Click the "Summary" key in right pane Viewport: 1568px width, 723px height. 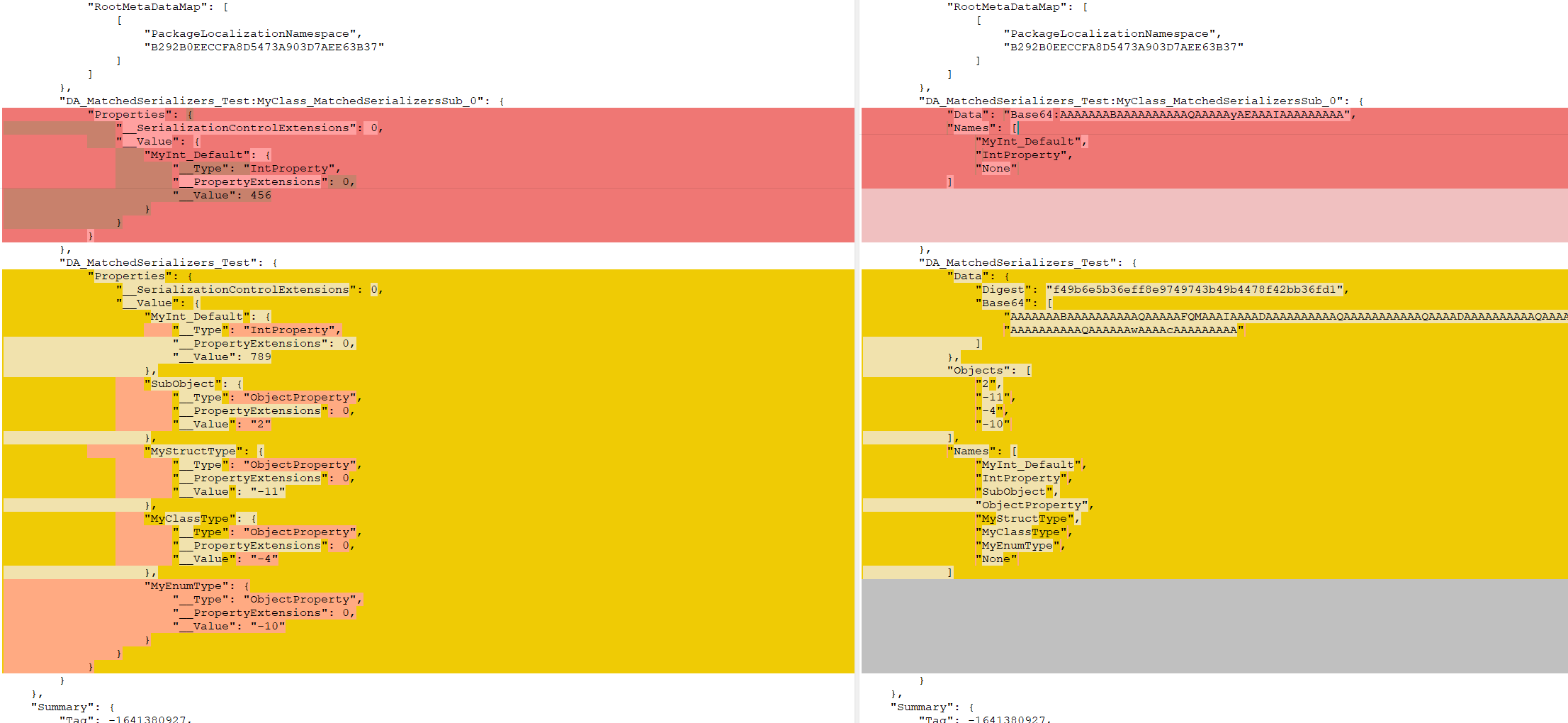click(921, 707)
